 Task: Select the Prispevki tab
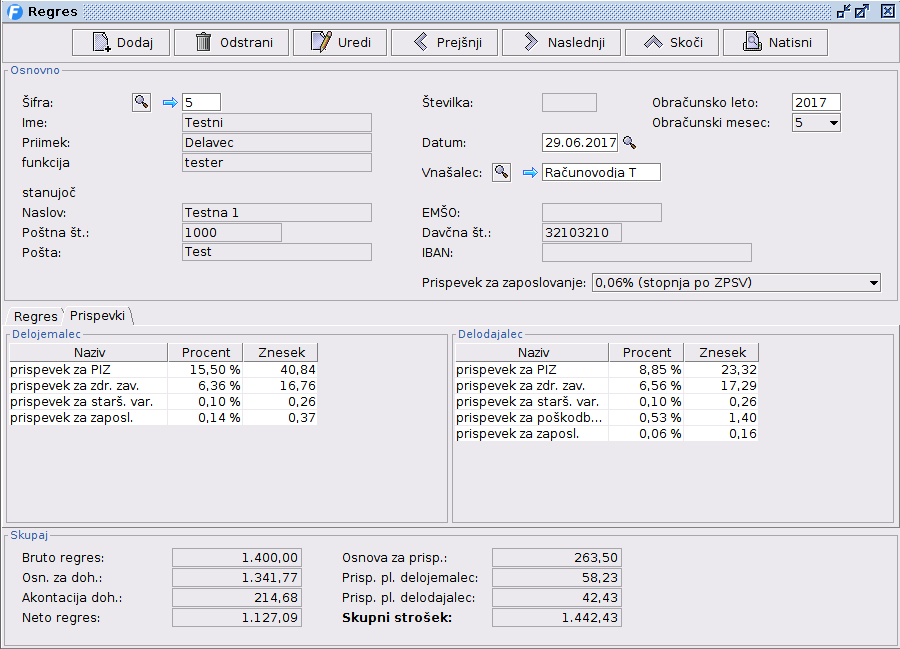(97, 315)
